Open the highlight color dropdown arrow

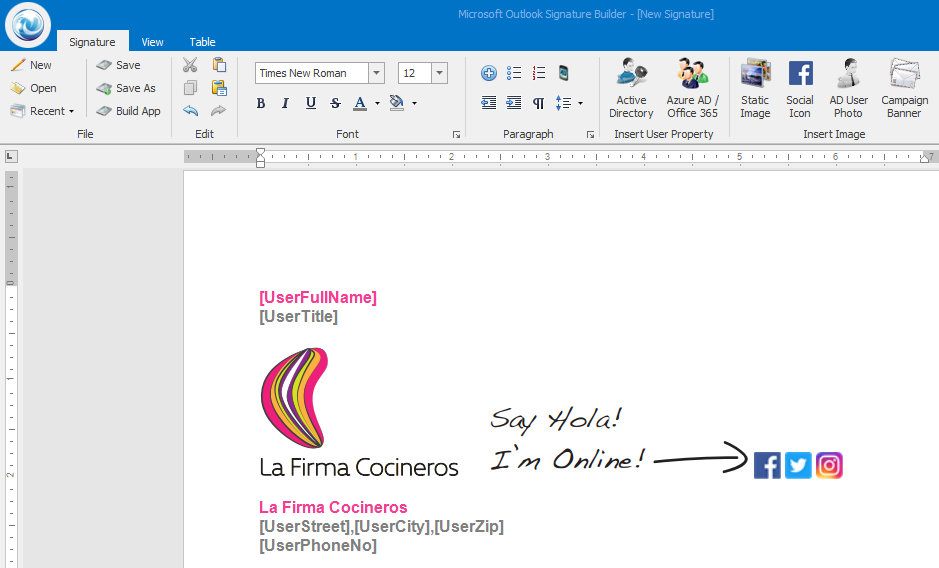pyautogui.click(x=414, y=104)
